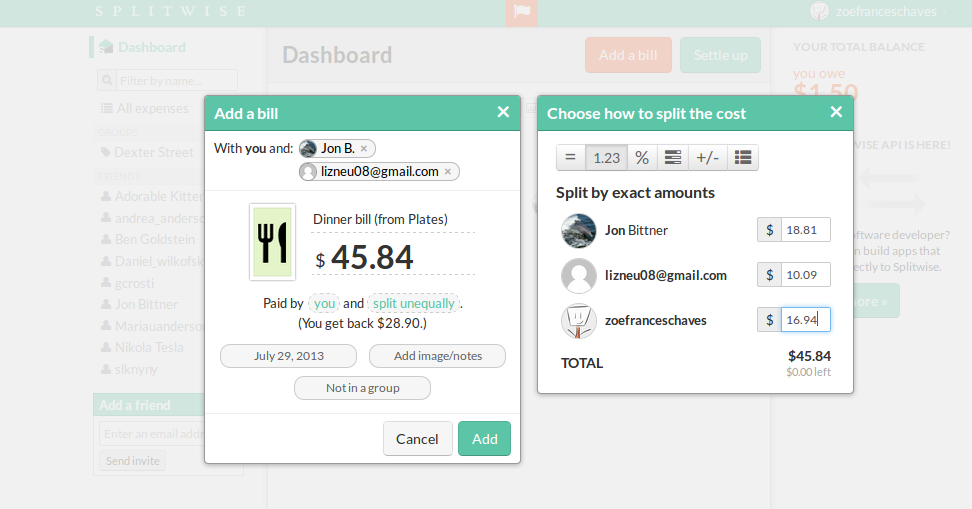This screenshot has height=509, width=972.
Task: Select friend Daniel_wilkofsky in sidebar
Action: [159, 262]
